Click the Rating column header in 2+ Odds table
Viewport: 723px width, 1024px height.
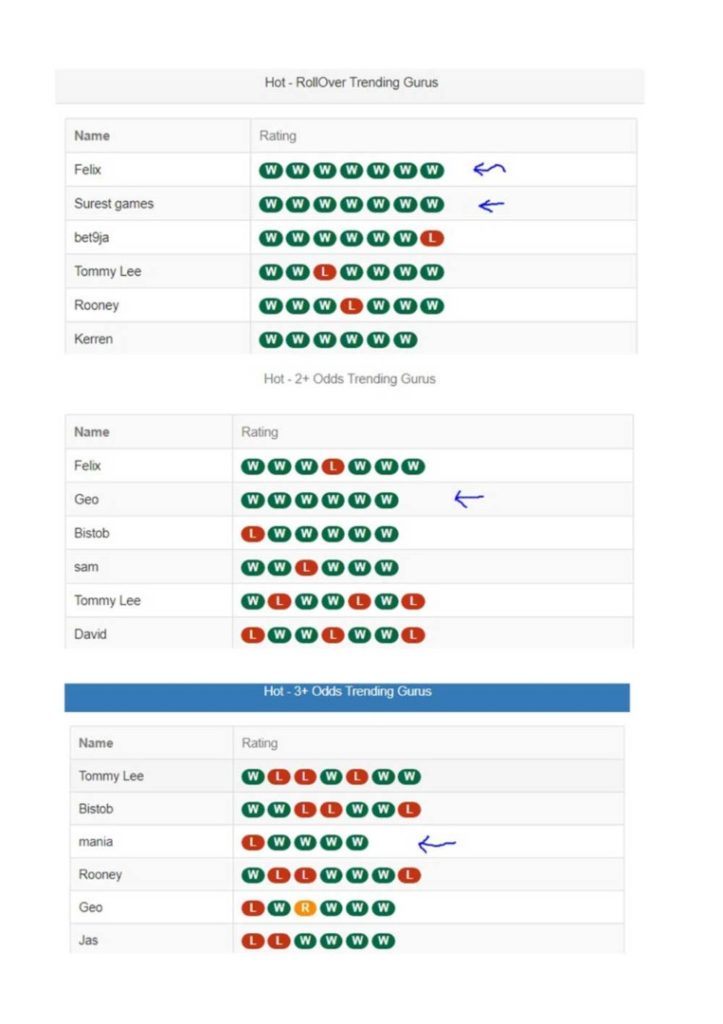coord(259,432)
